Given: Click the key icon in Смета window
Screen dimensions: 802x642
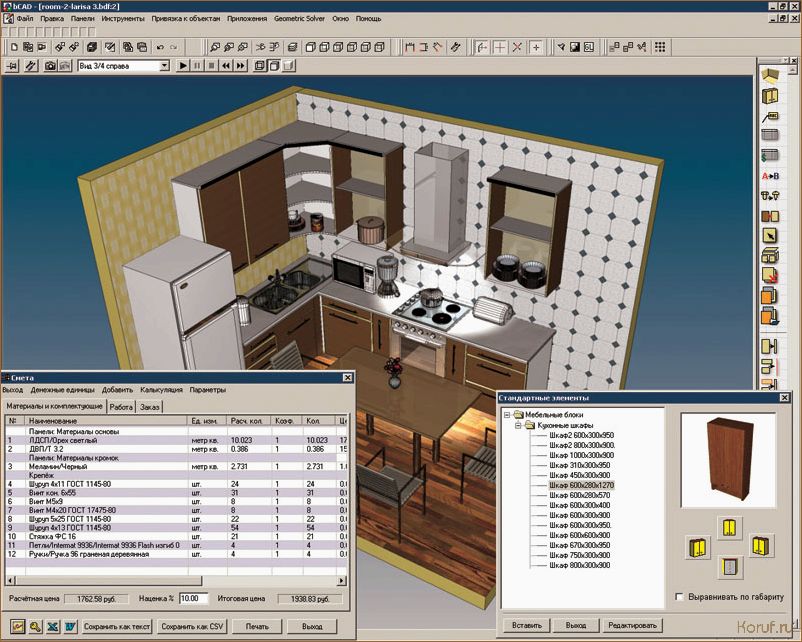Looking at the screenshot, I should pyautogui.click(x=34, y=627).
